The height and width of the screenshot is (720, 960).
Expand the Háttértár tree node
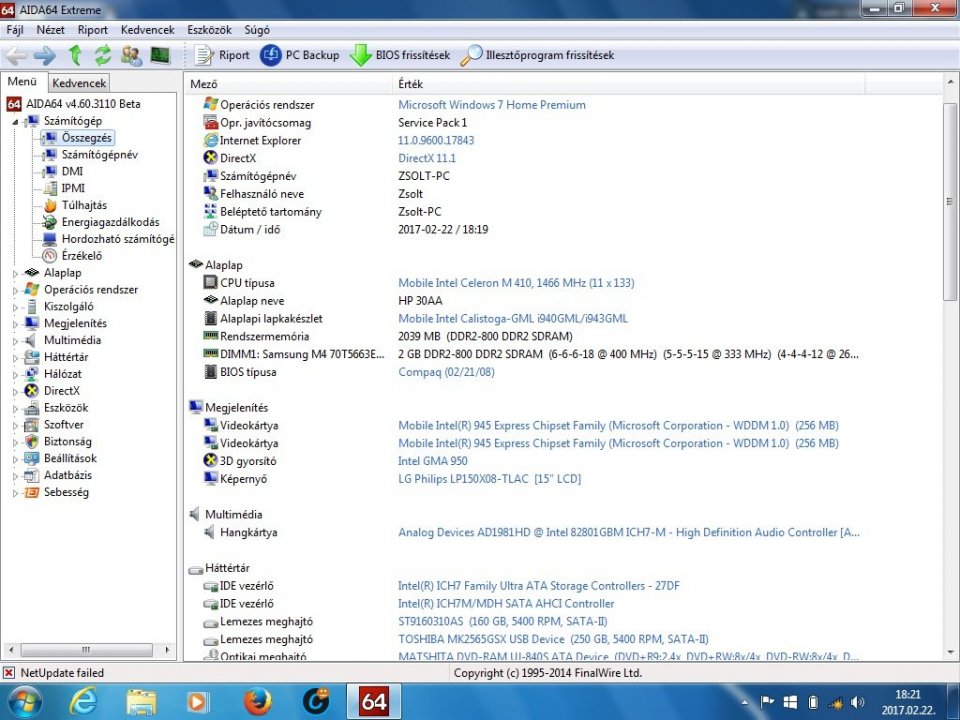pos(15,358)
